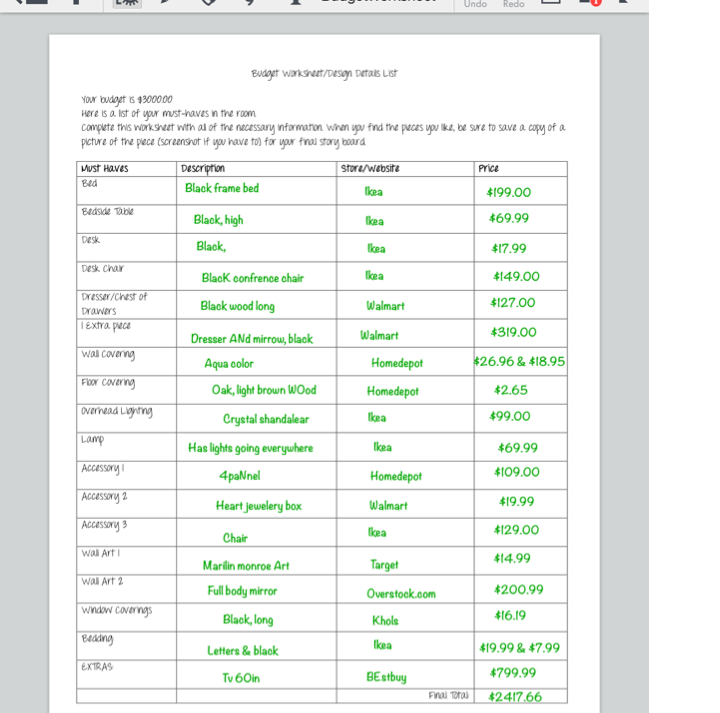720x713 pixels.
Task: Click the 'Budget Worksheet/Design Details List' heading
Action: (x=324, y=74)
